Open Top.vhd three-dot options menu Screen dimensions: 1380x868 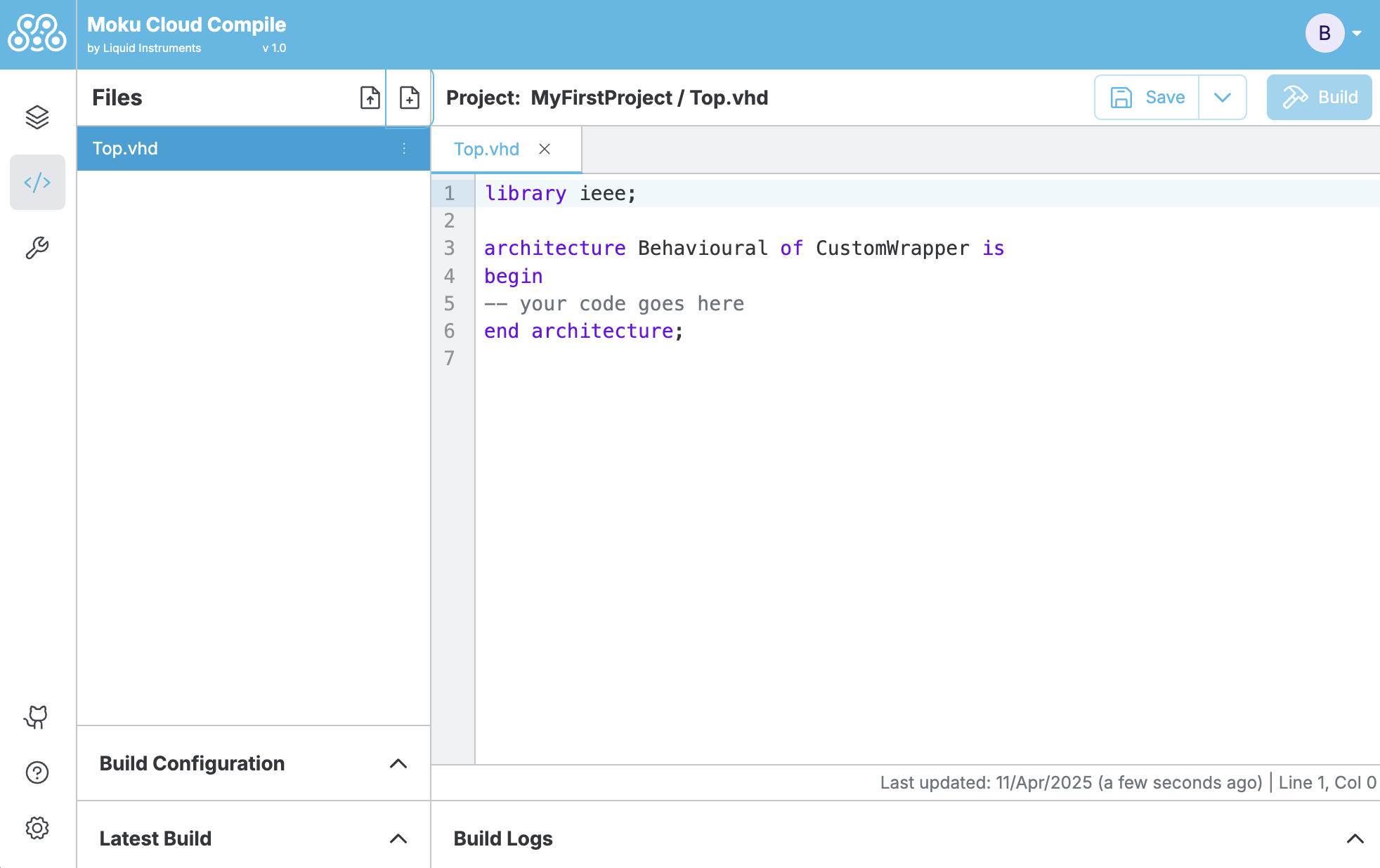click(404, 148)
